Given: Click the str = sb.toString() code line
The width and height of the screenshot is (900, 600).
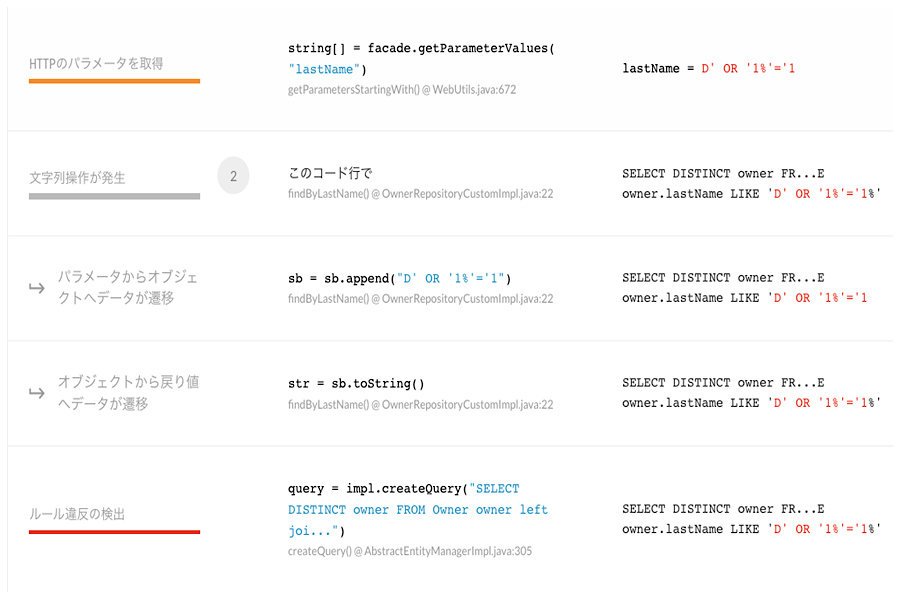Looking at the screenshot, I should point(356,384).
